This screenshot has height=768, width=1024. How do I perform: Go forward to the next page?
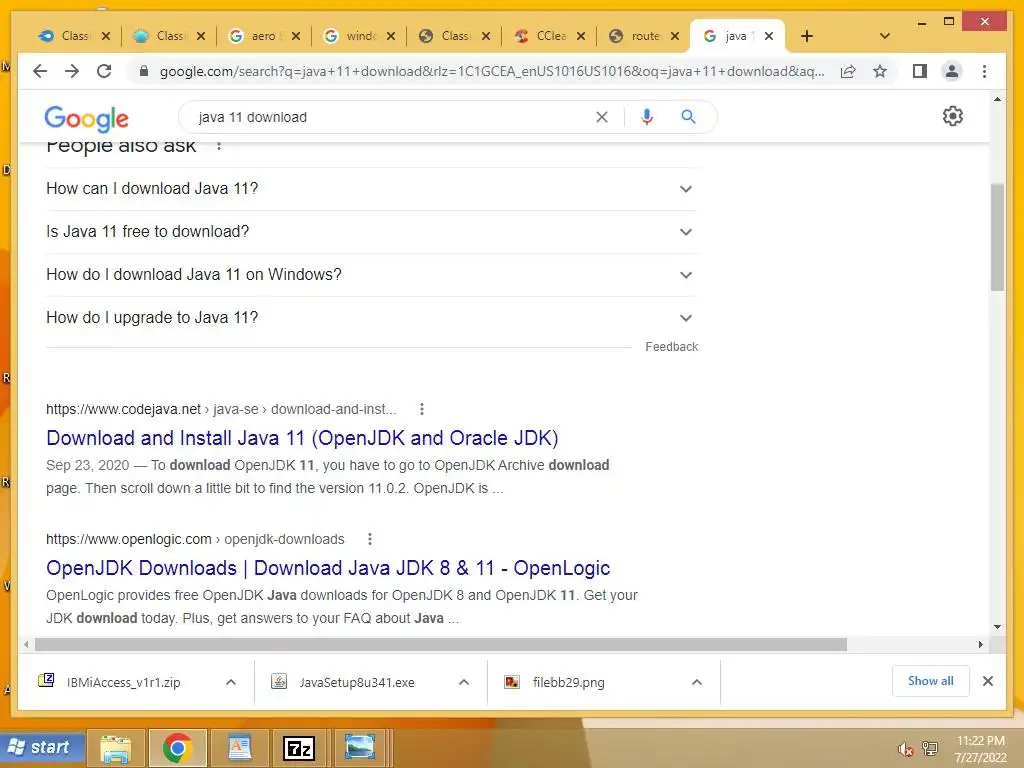tap(72, 71)
